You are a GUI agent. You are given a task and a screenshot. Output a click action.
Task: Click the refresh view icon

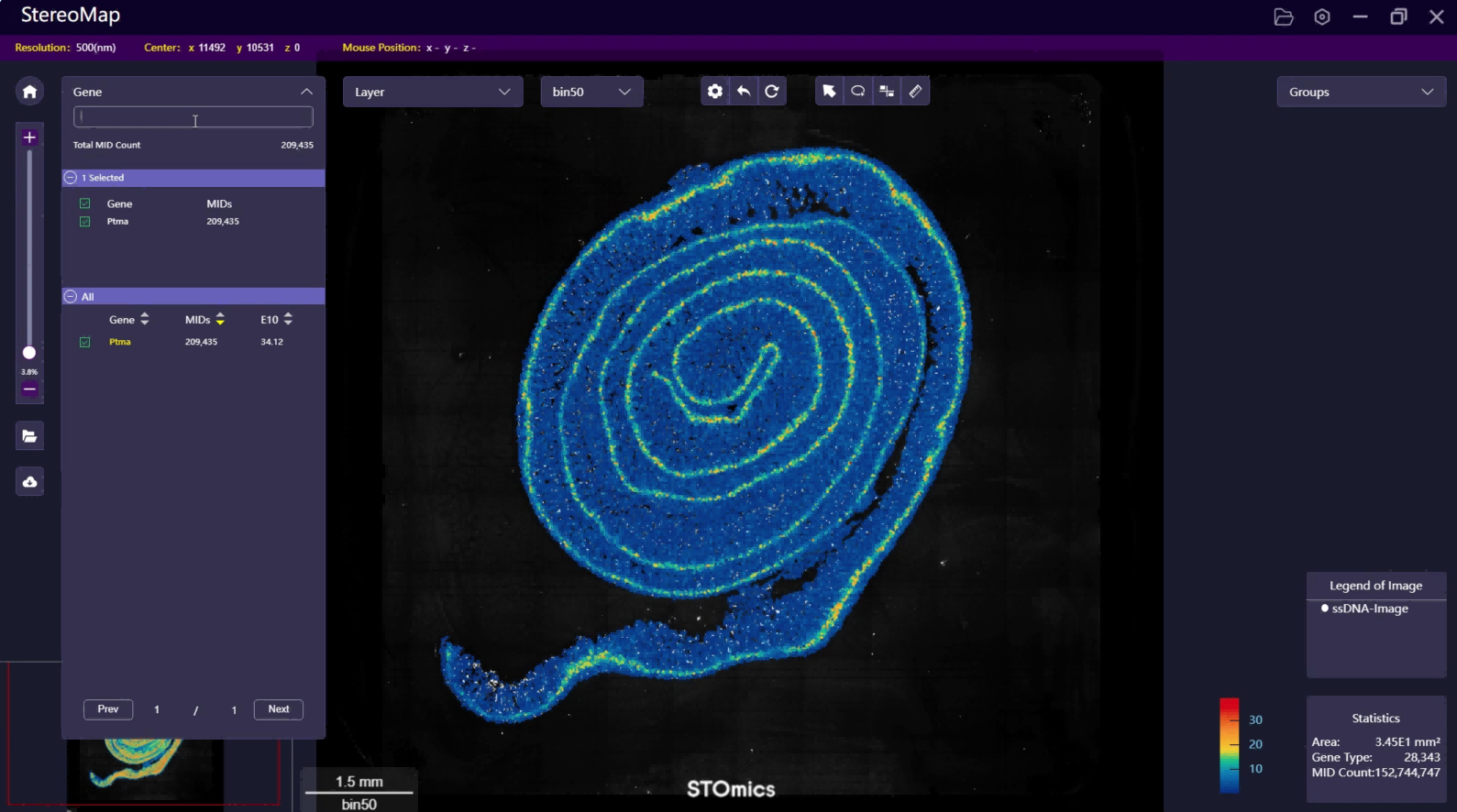pos(772,92)
